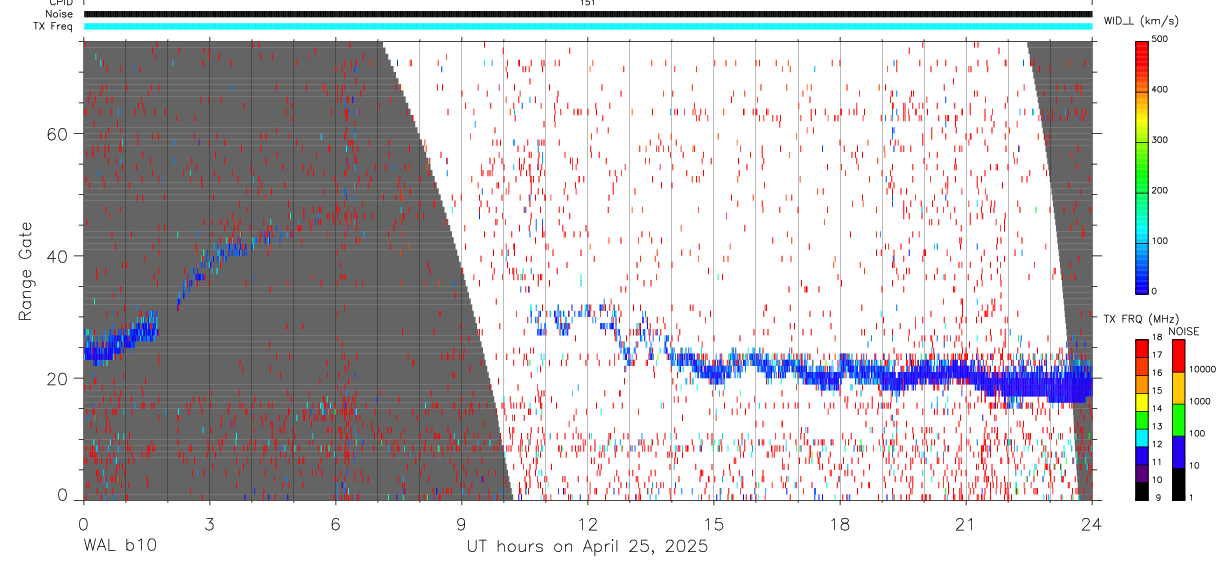
Task: Click the 20 tick on Range Gate axis
Action: [x=56, y=378]
